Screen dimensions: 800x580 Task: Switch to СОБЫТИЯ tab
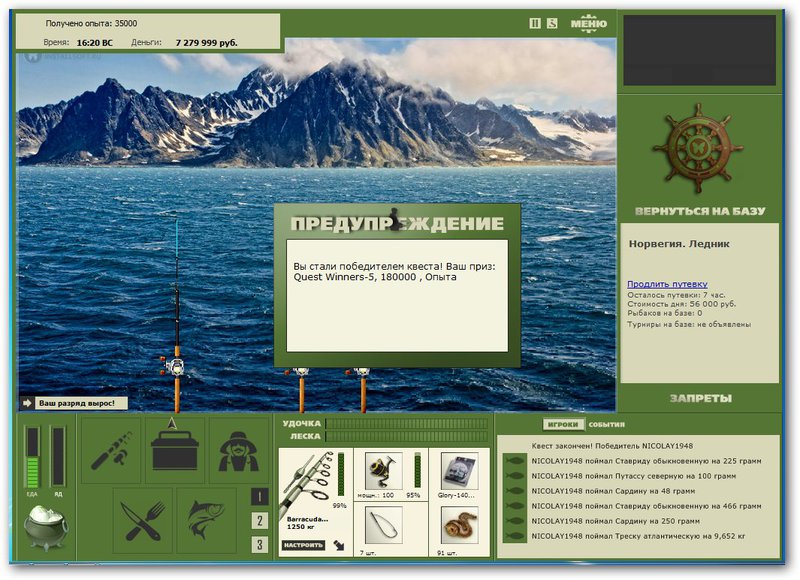[x=606, y=424]
